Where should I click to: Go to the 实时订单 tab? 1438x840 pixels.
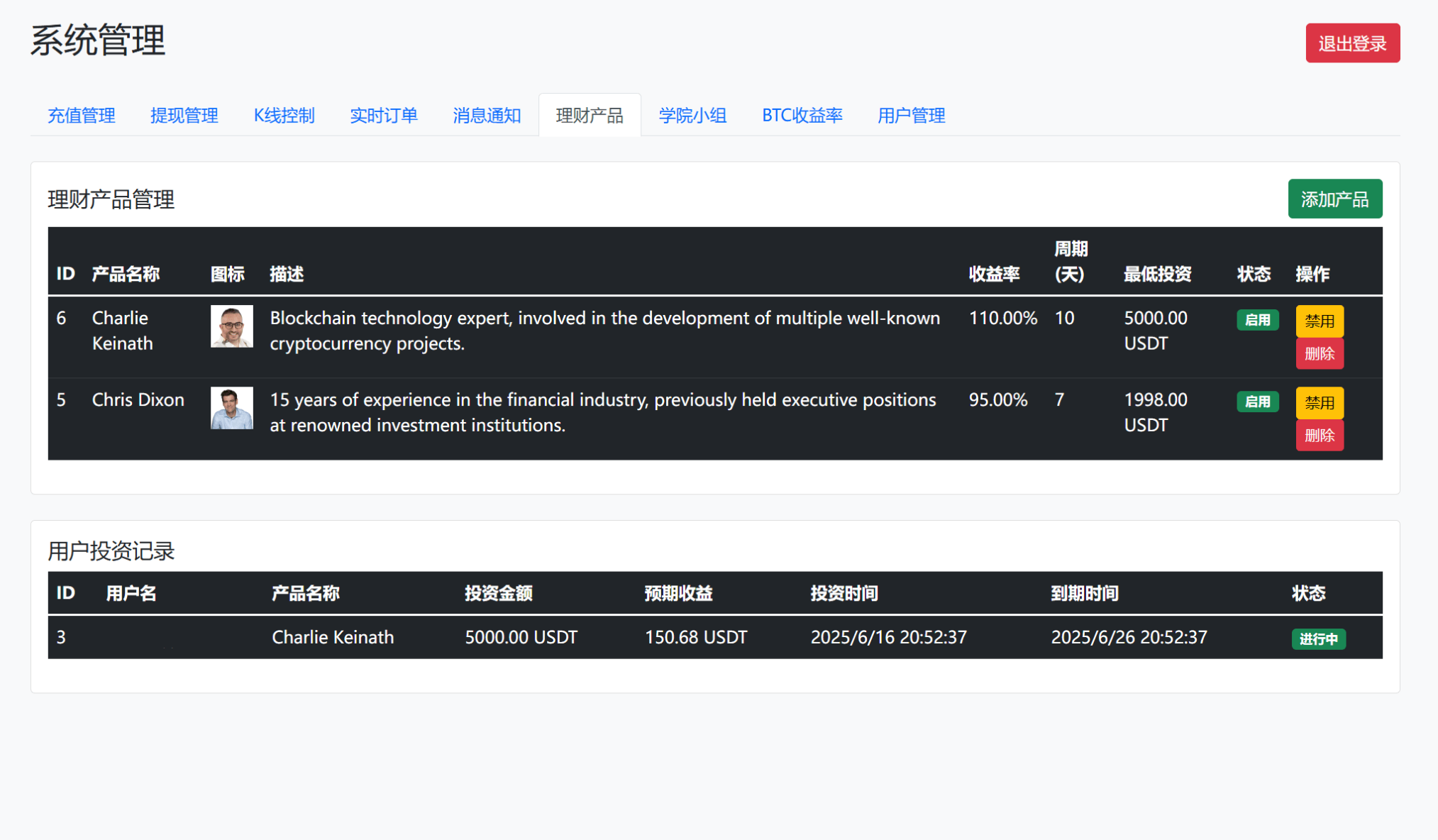[x=384, y=116]
